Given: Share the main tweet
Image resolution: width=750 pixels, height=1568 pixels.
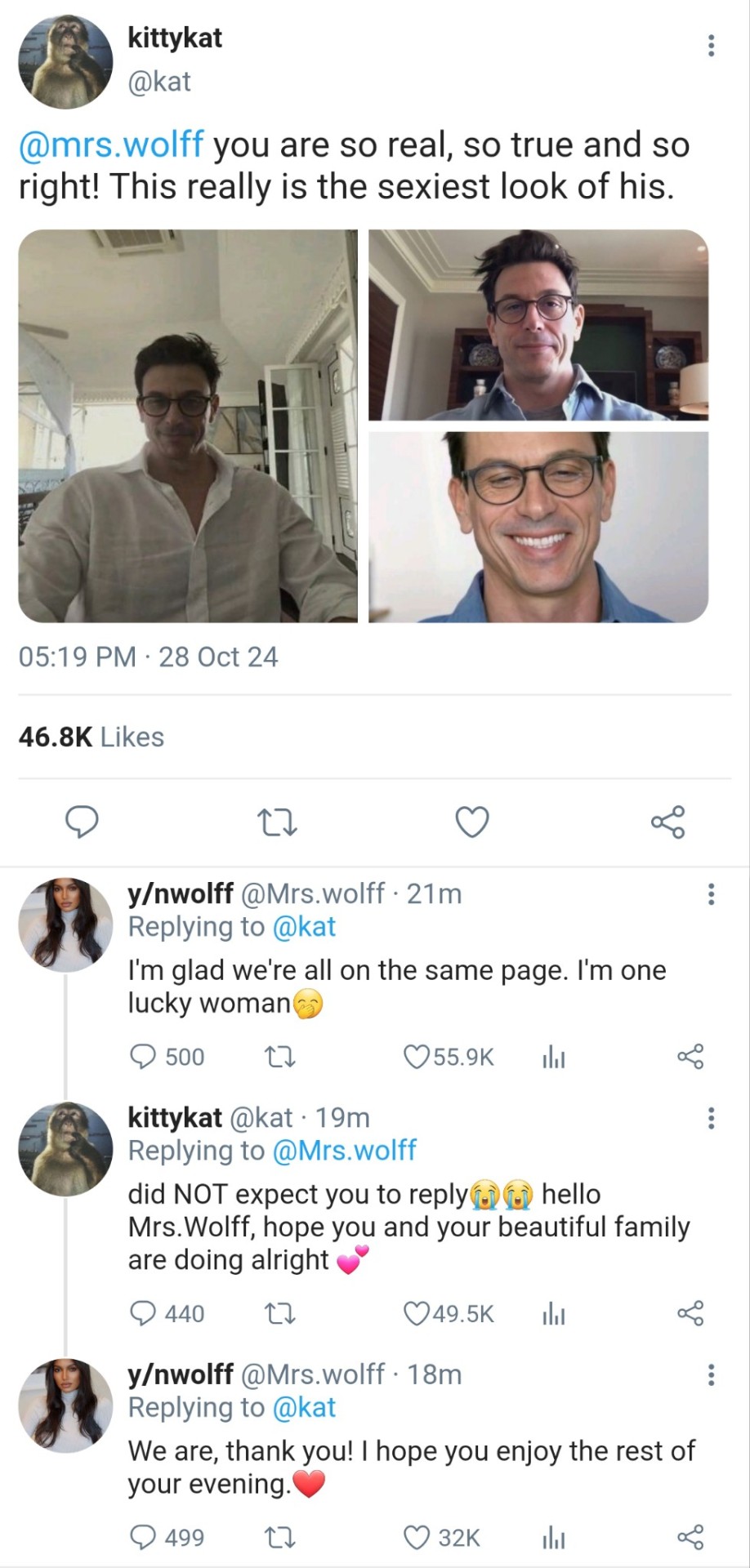Looking at the screenshot, I should tap(667, 822).
